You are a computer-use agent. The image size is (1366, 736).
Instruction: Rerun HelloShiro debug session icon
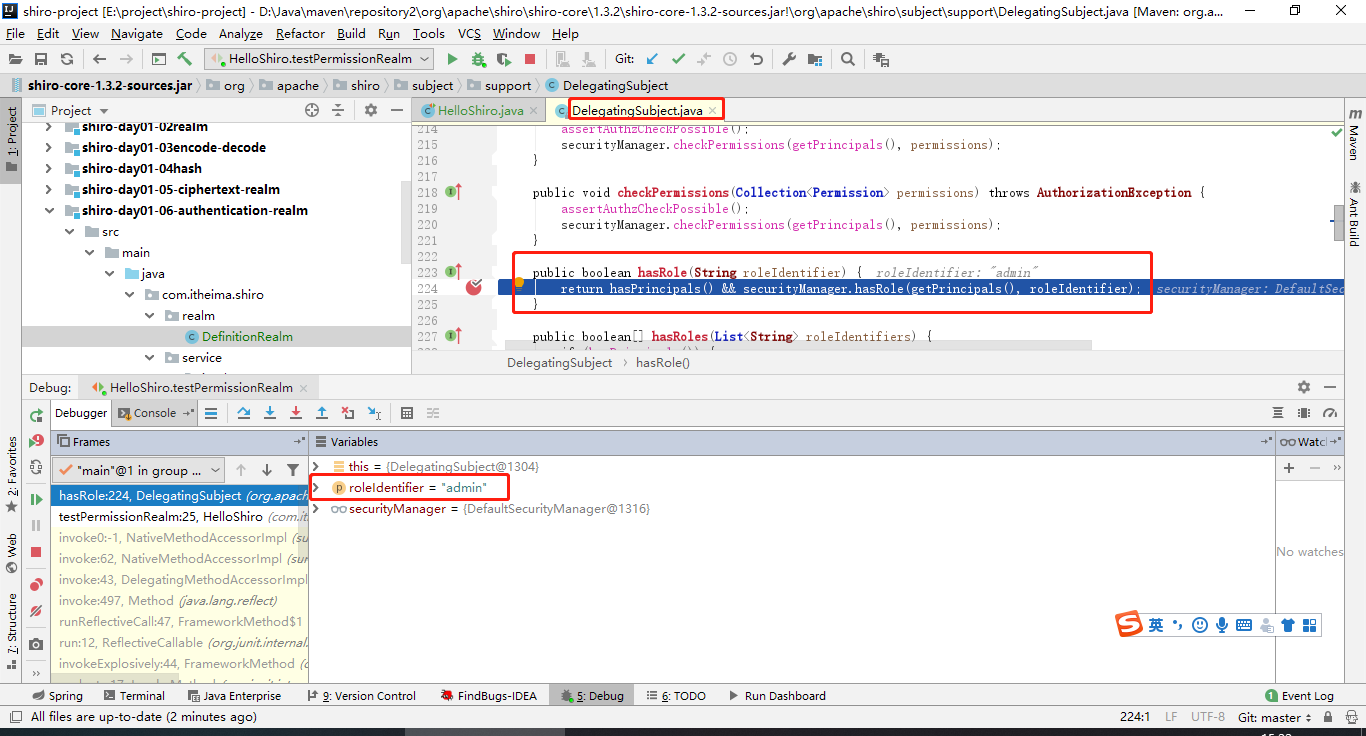pyautogui.click(x=36, y=415)
